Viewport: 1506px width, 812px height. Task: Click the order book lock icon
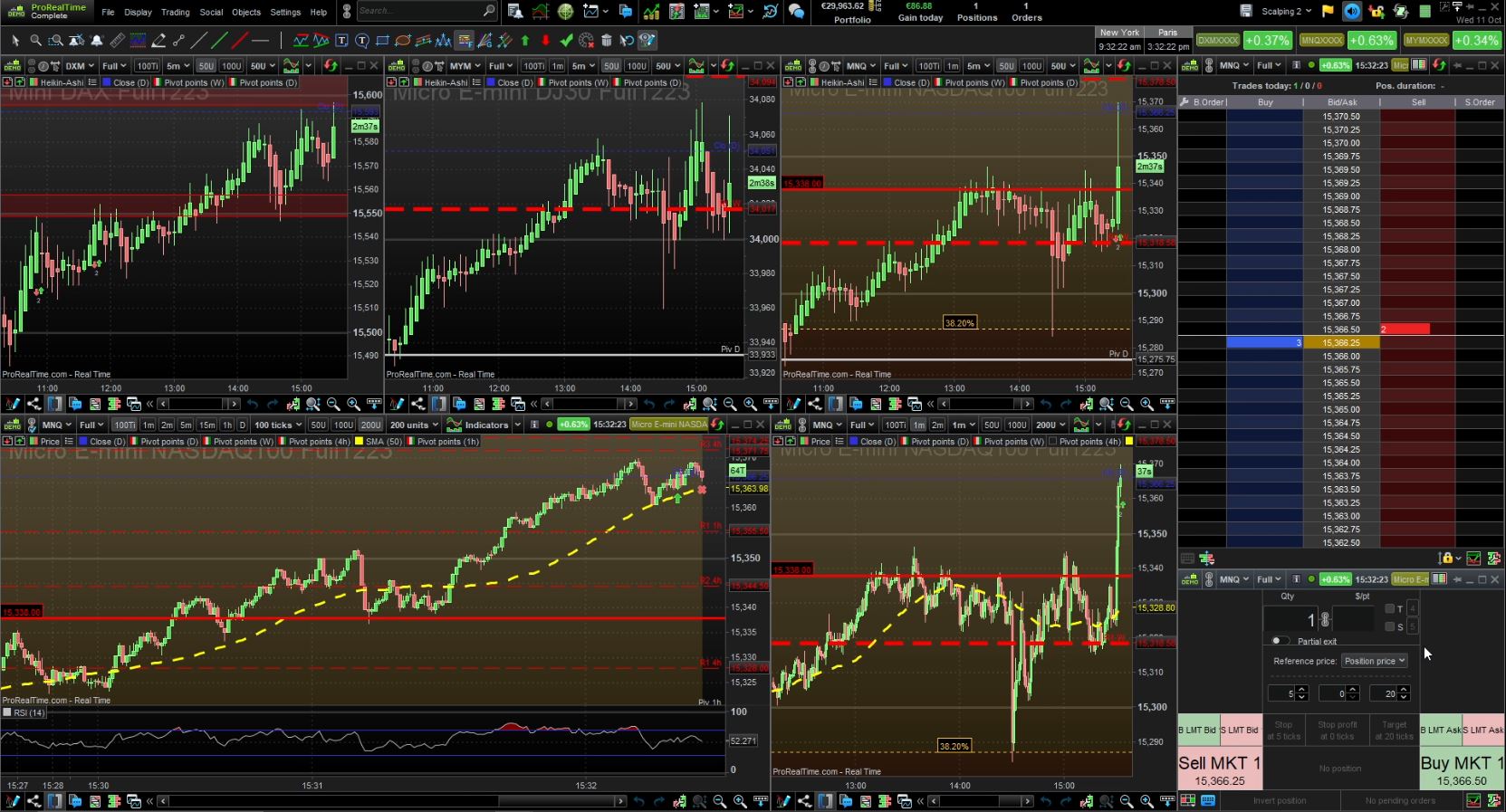coord(1446,559)
